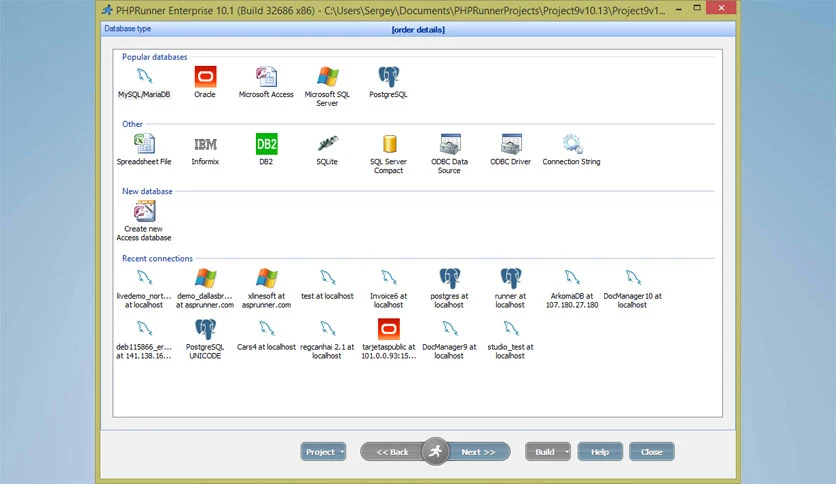This screenshot has width=836, height=484.
Task: Pick SQL Server Compact
Action: [x=388, y=154]
